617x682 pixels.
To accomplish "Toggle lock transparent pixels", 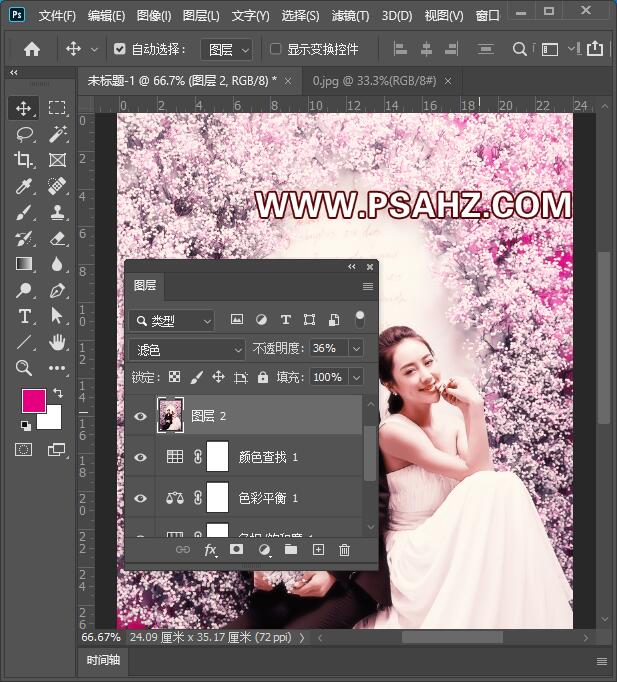I will (174, 377).
